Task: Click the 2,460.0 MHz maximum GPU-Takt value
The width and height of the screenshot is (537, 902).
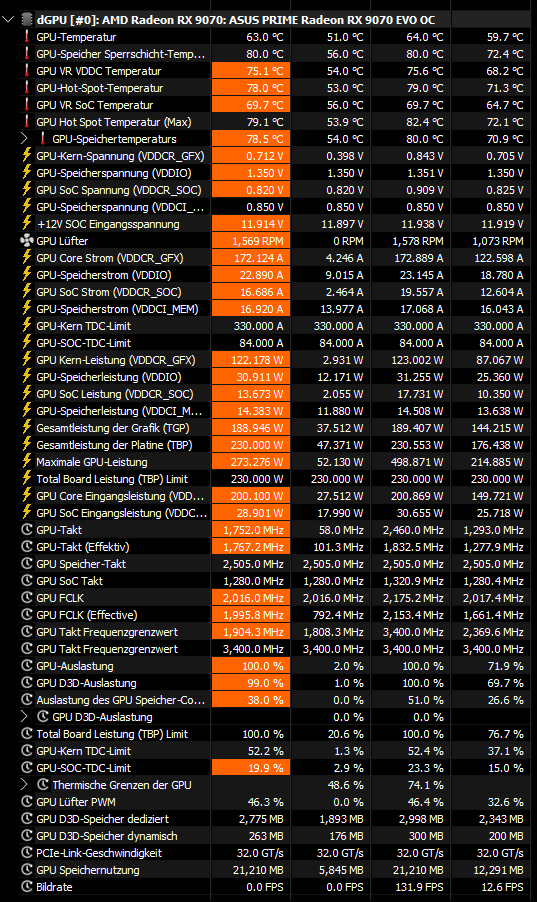Action: tap(413, 530)
